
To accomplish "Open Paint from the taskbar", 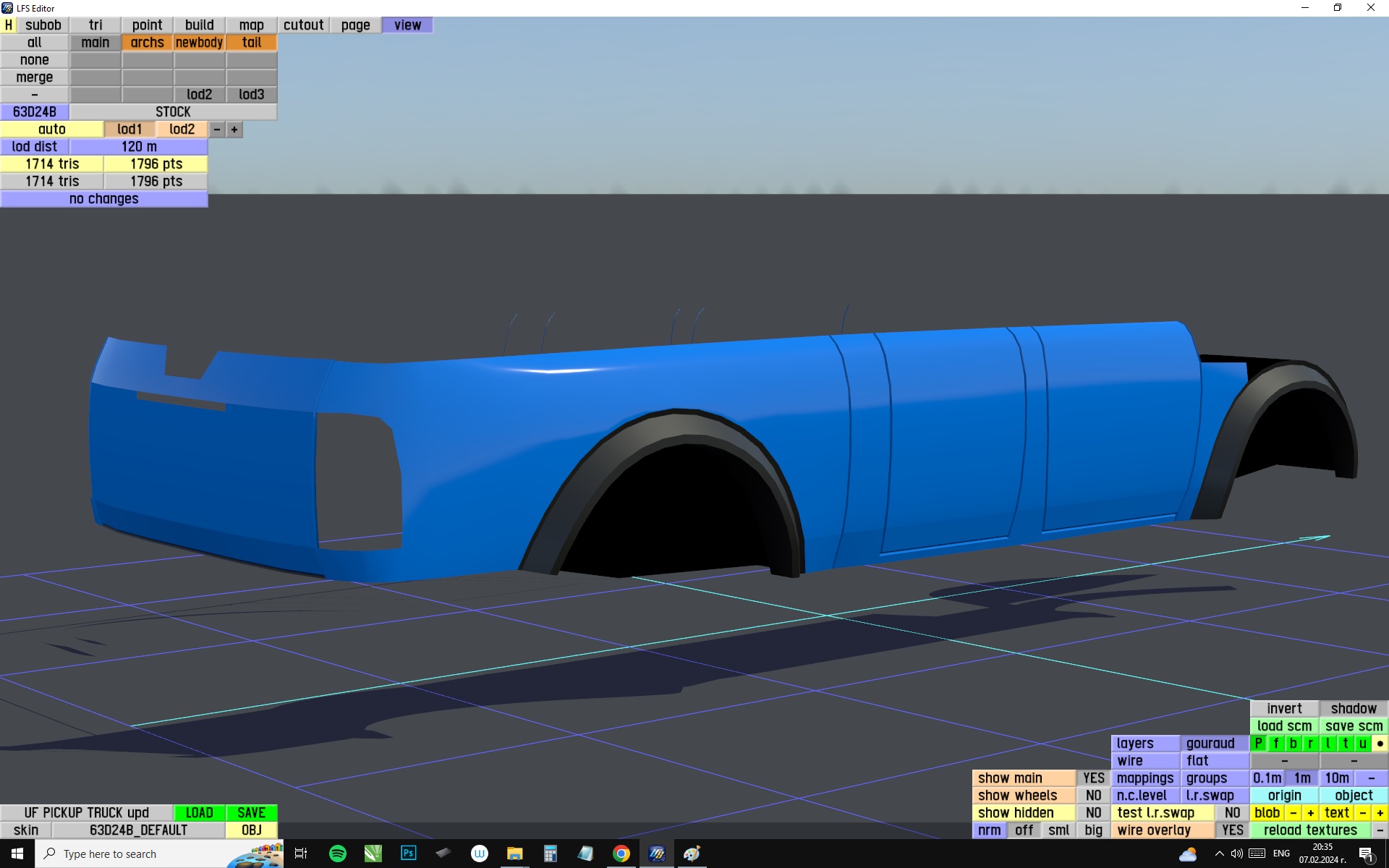I will pyautogui.click(x=692, y=854).
